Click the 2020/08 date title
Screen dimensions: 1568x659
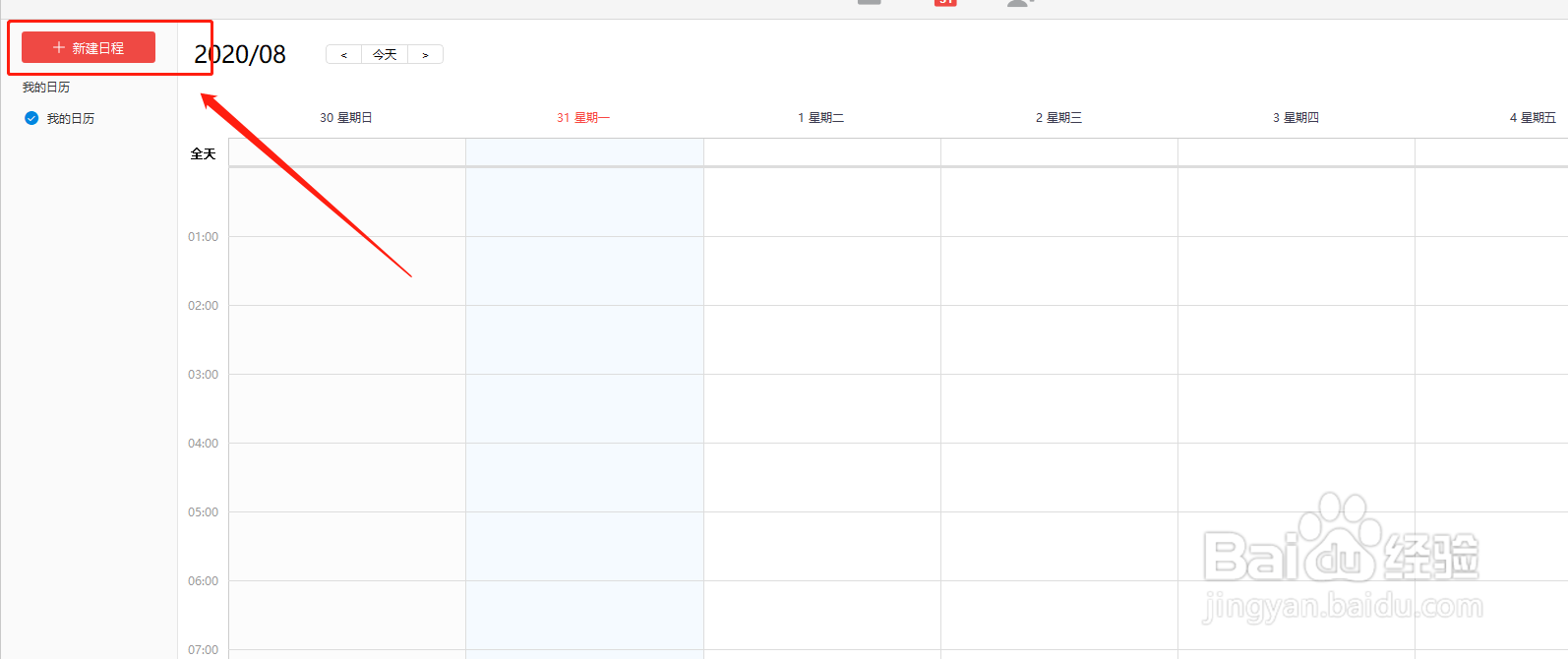point(240,54)
